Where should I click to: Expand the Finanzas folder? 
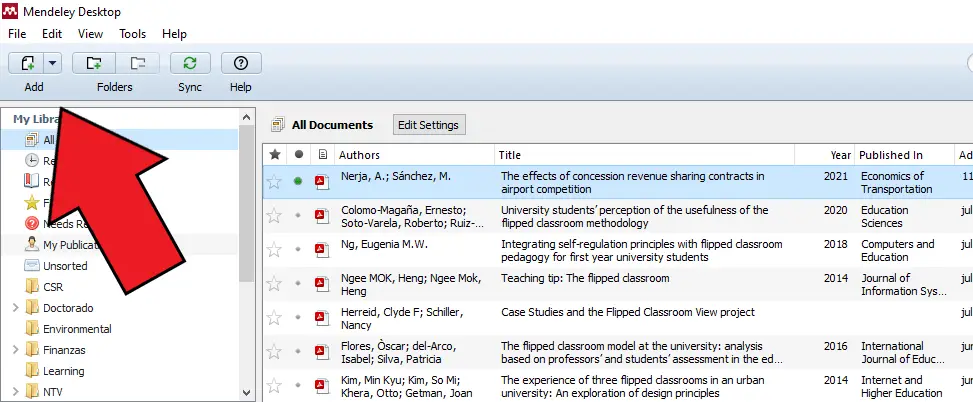pyautogui.click(x=16, y=350)
